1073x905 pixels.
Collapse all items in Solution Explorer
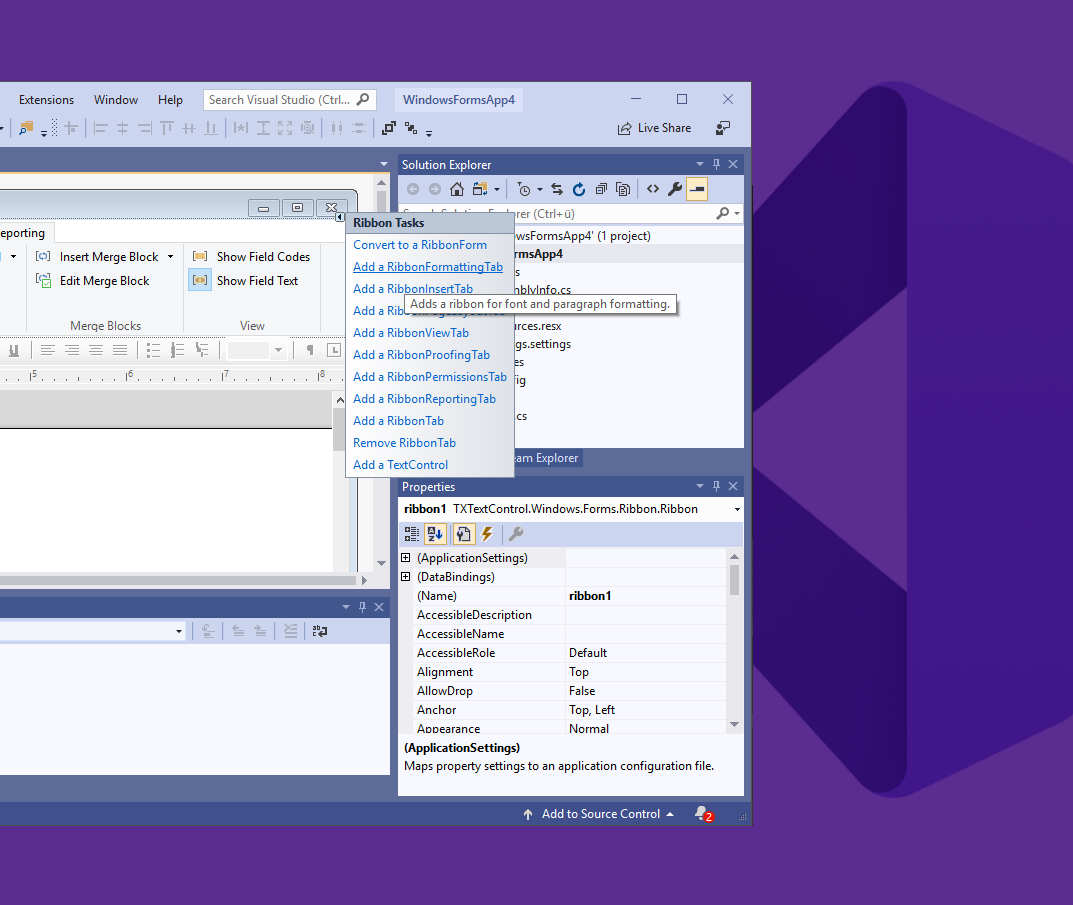tap(602, 188)
